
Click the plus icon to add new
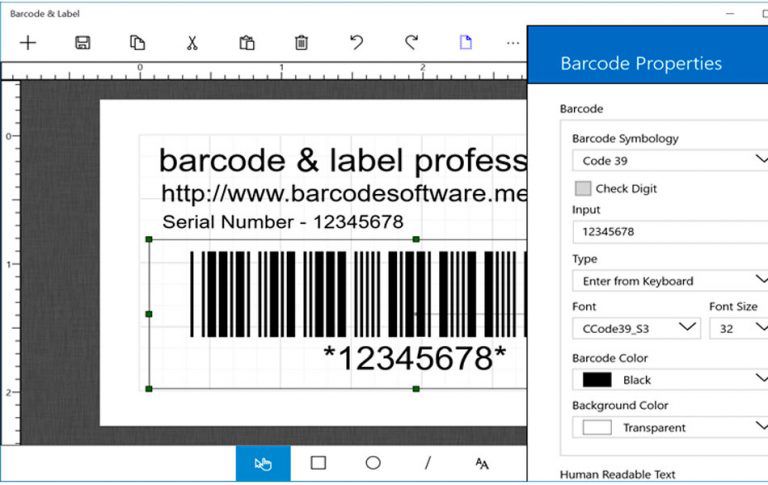coord(28,42)
